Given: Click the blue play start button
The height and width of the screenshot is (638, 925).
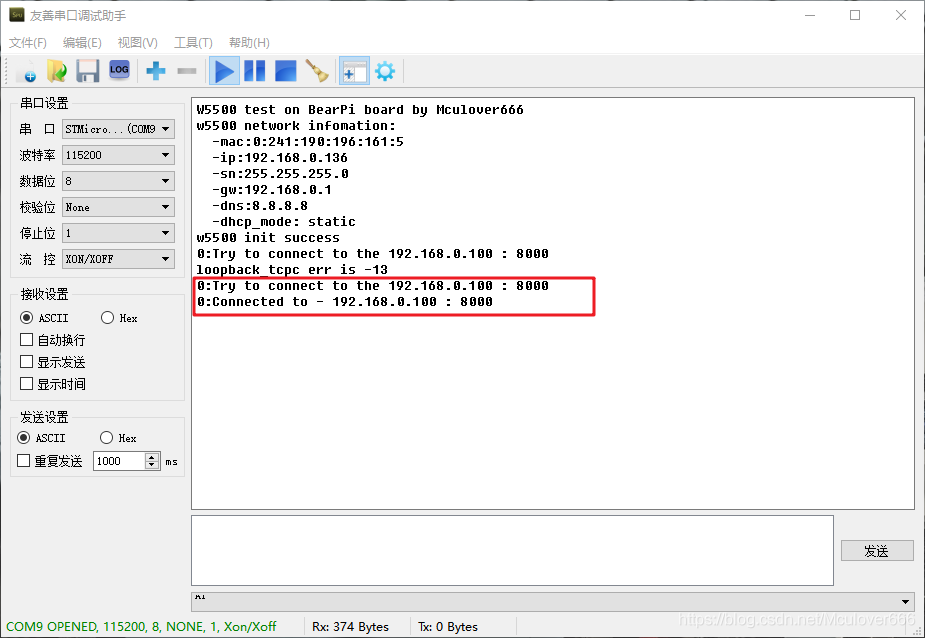Looking at the screenshot, I should pos(224,71).
